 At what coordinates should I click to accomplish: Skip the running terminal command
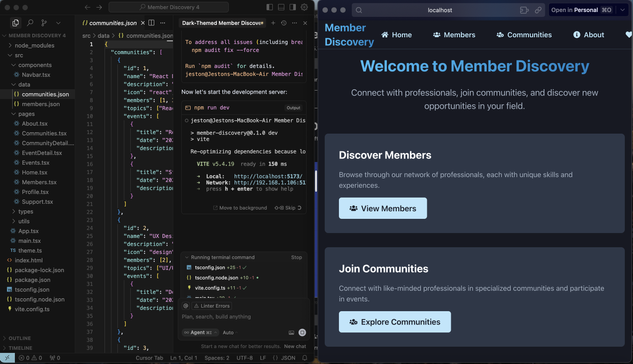(x=288, y=208)
